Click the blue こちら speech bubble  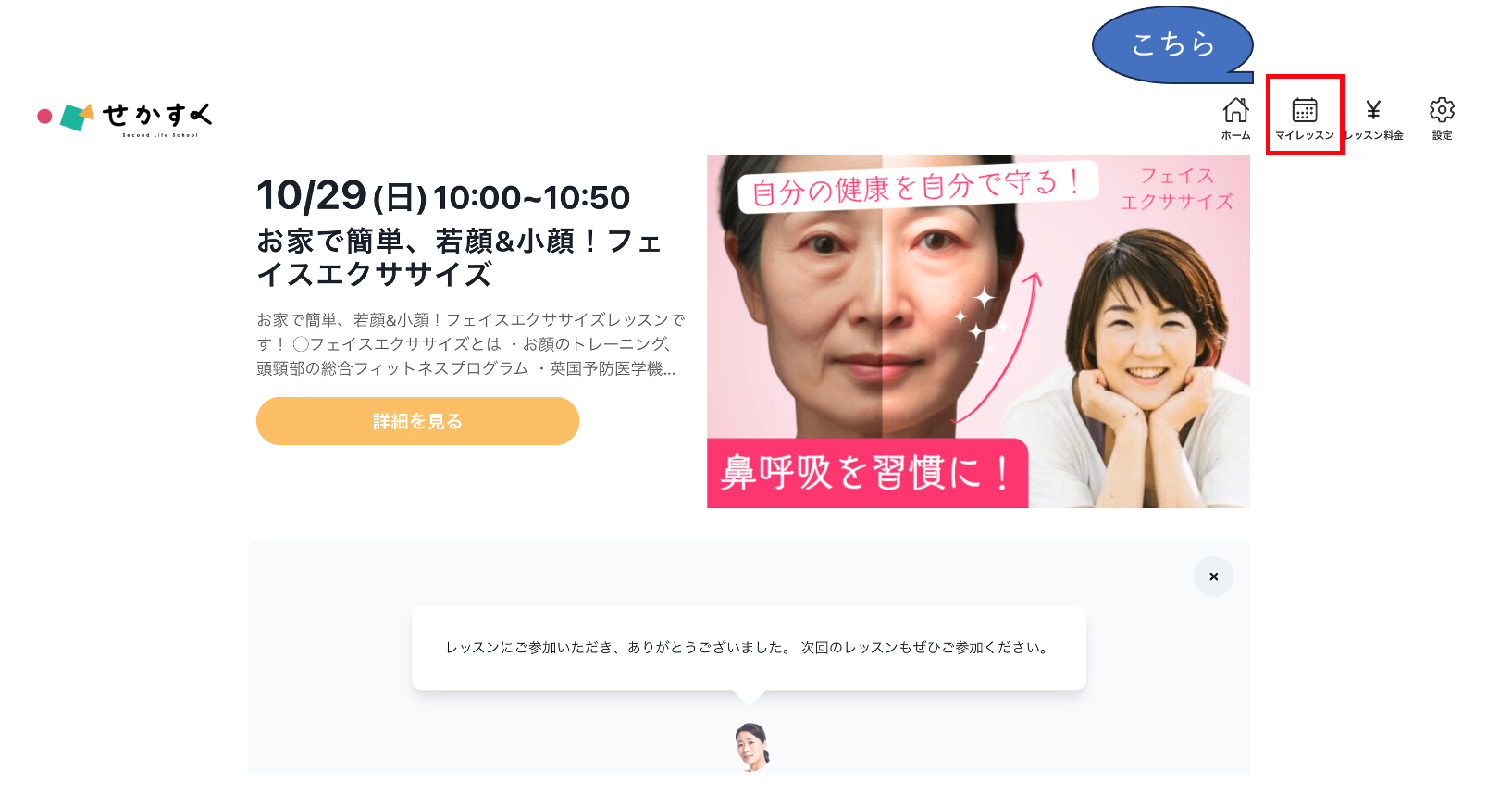(1172, 44)
